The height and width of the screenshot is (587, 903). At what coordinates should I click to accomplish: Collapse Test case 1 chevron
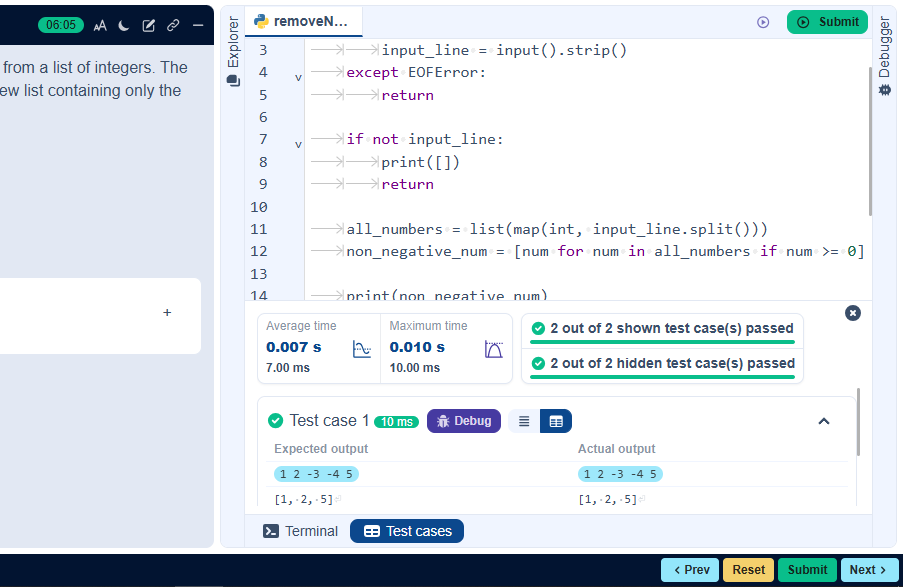pos(824,422)
